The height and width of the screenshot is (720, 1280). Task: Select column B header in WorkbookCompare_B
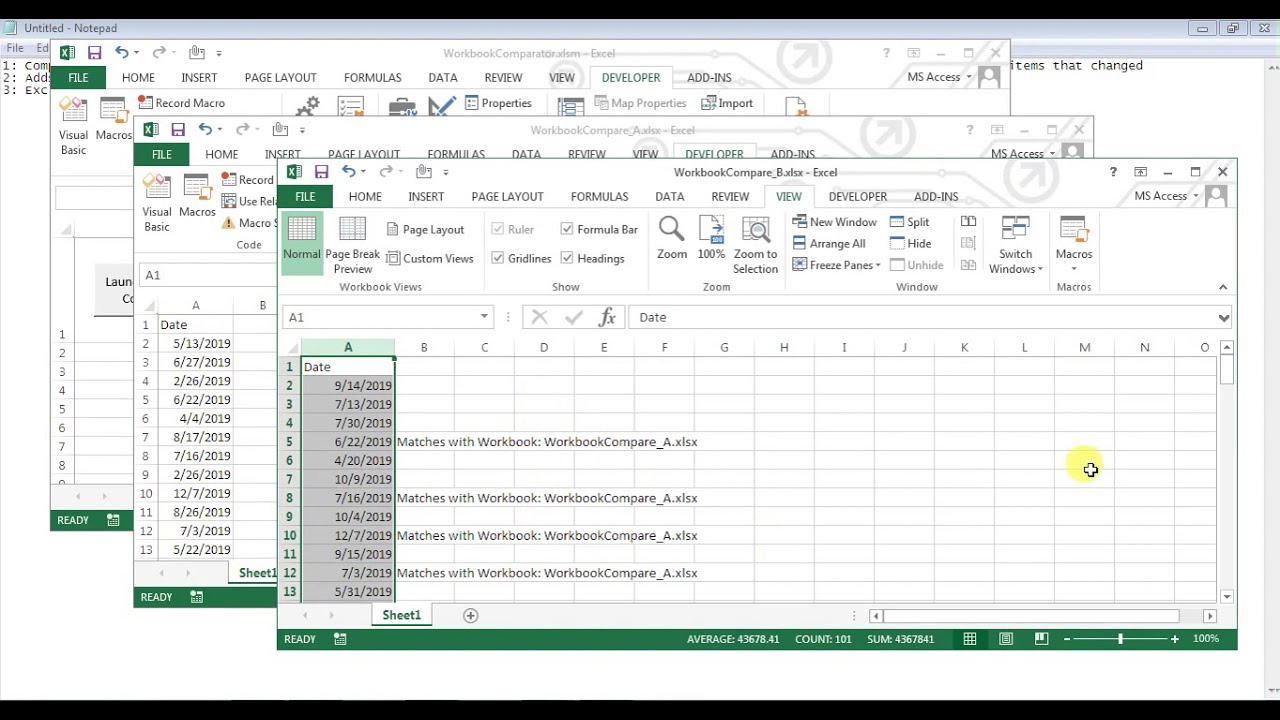424,348
